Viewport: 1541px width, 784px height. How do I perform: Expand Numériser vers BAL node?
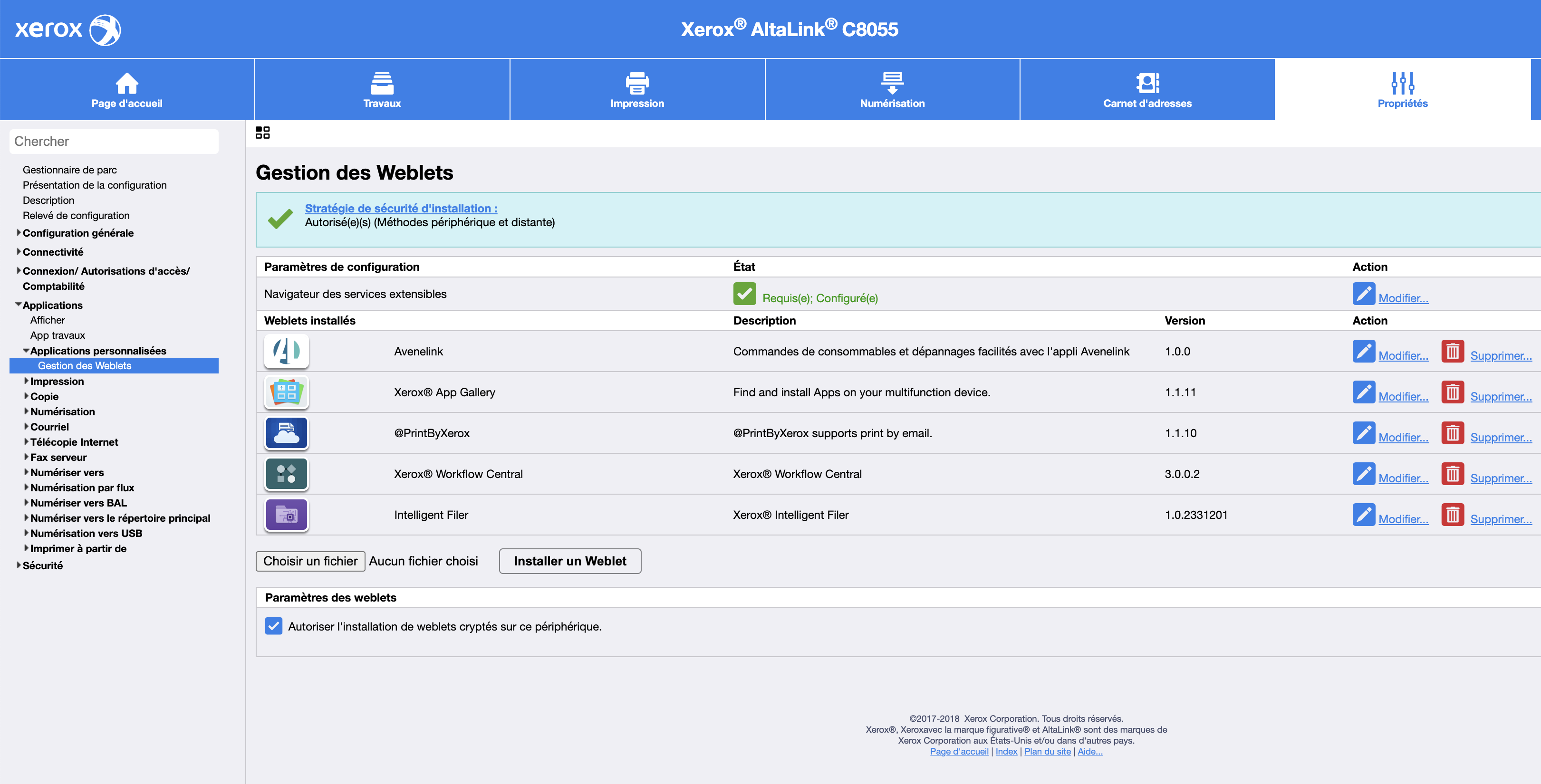pyautogui.click(x=26, y=502)
